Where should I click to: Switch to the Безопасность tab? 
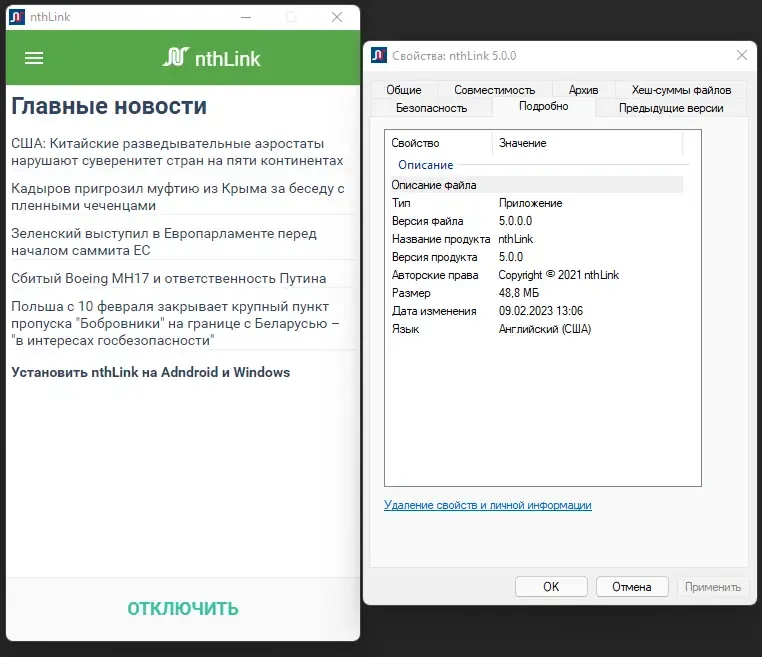[x=431, y=108]
